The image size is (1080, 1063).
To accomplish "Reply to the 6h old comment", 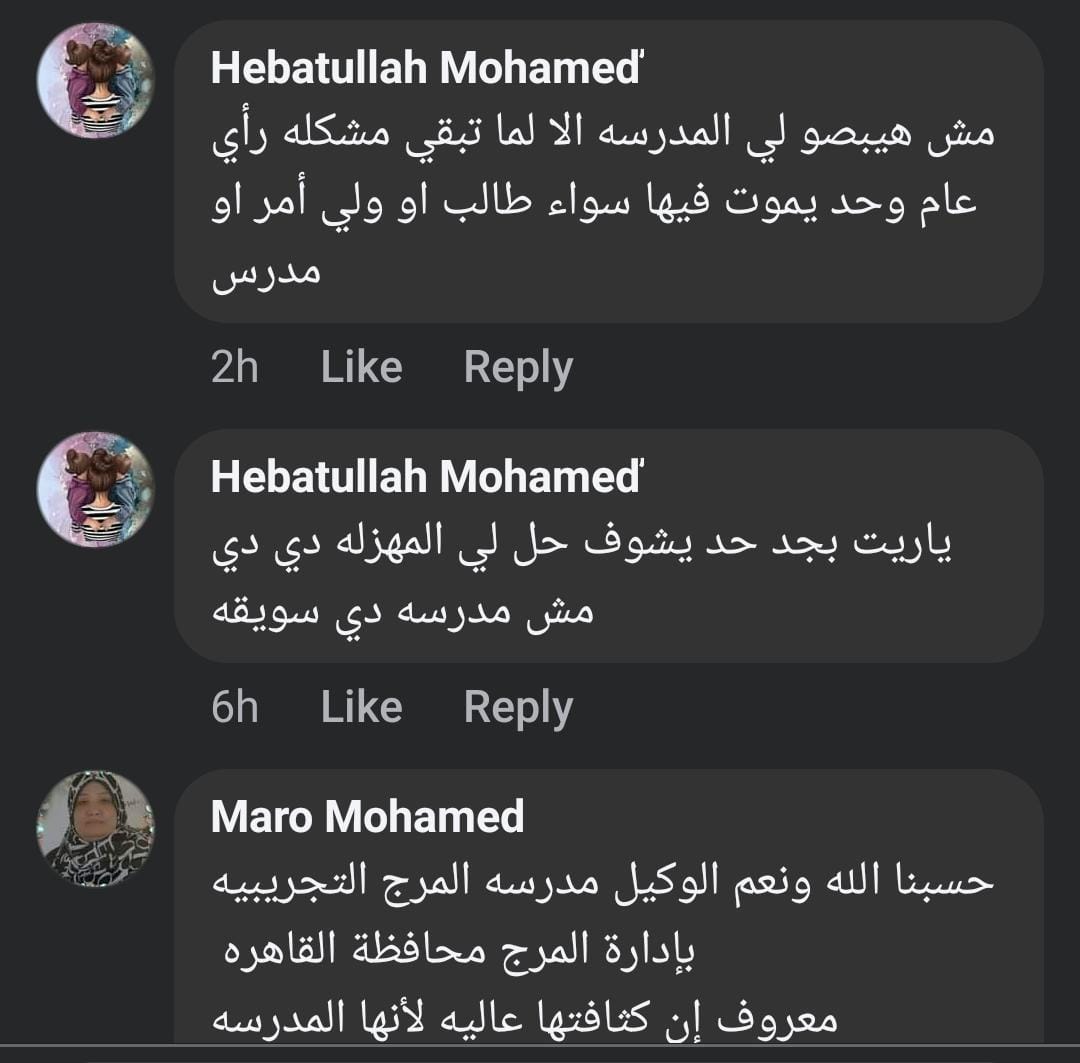I will click(x=518, y=707).
